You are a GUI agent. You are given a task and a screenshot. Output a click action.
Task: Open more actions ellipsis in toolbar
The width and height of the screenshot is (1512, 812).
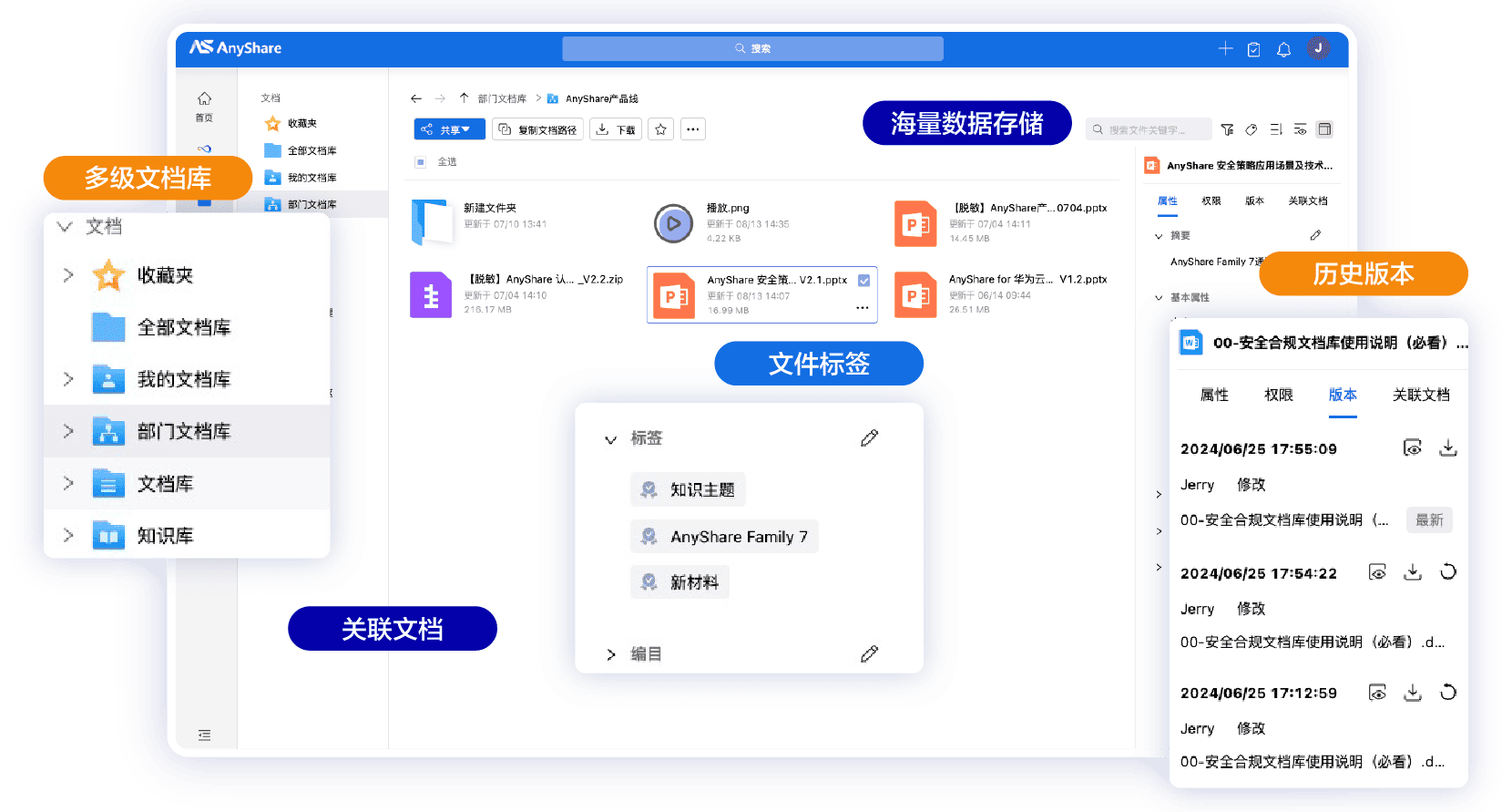point(693,129)
